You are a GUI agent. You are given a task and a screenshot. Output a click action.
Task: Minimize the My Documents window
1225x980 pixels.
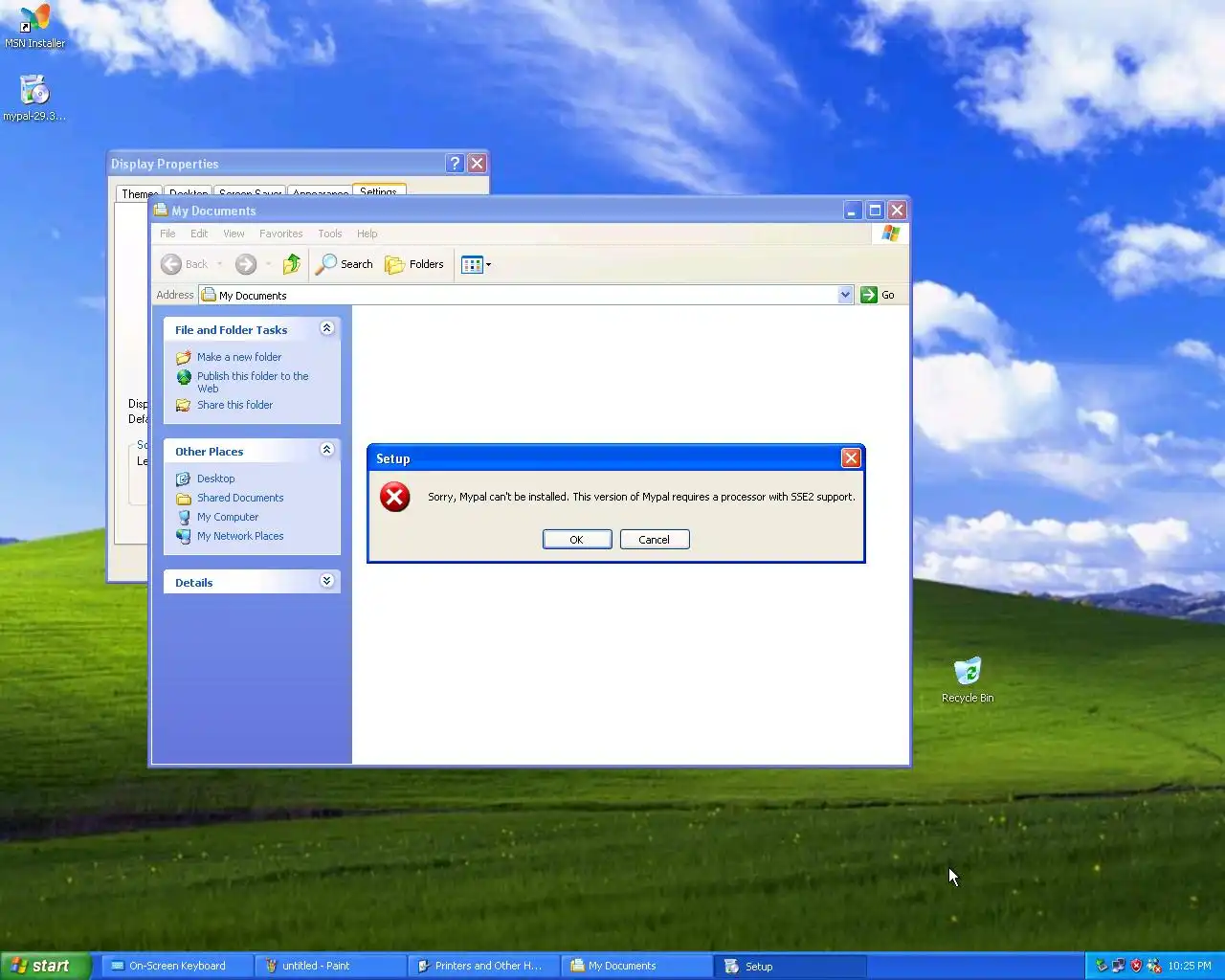tap(853, 211)
